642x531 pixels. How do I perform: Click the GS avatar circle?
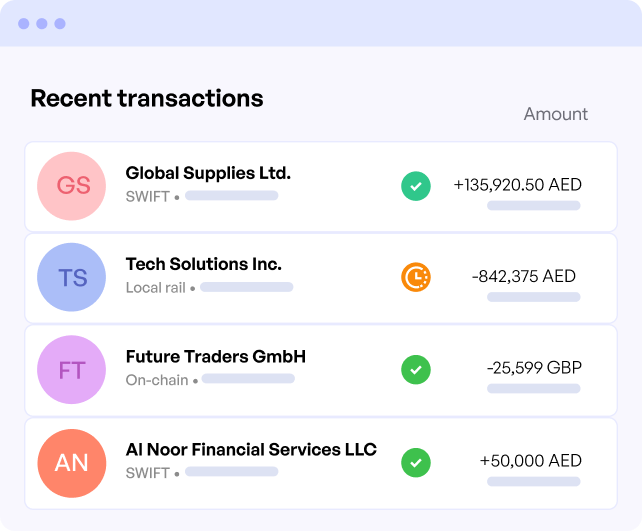click(72, 186)
